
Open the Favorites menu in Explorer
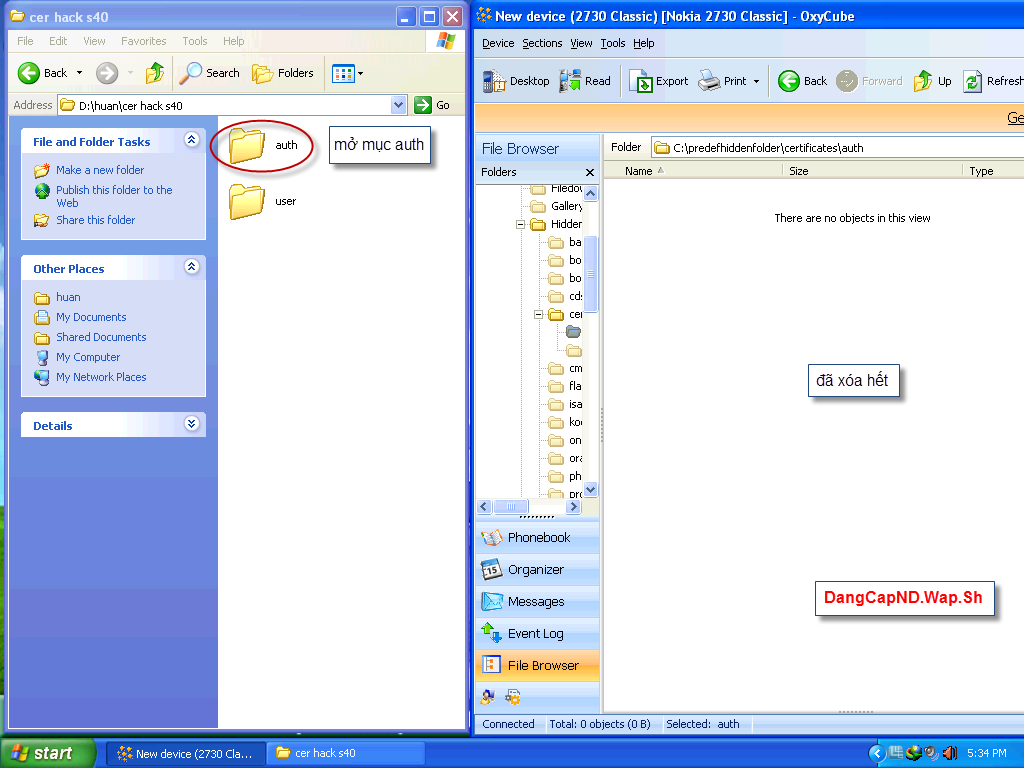[x=144, y=41]
